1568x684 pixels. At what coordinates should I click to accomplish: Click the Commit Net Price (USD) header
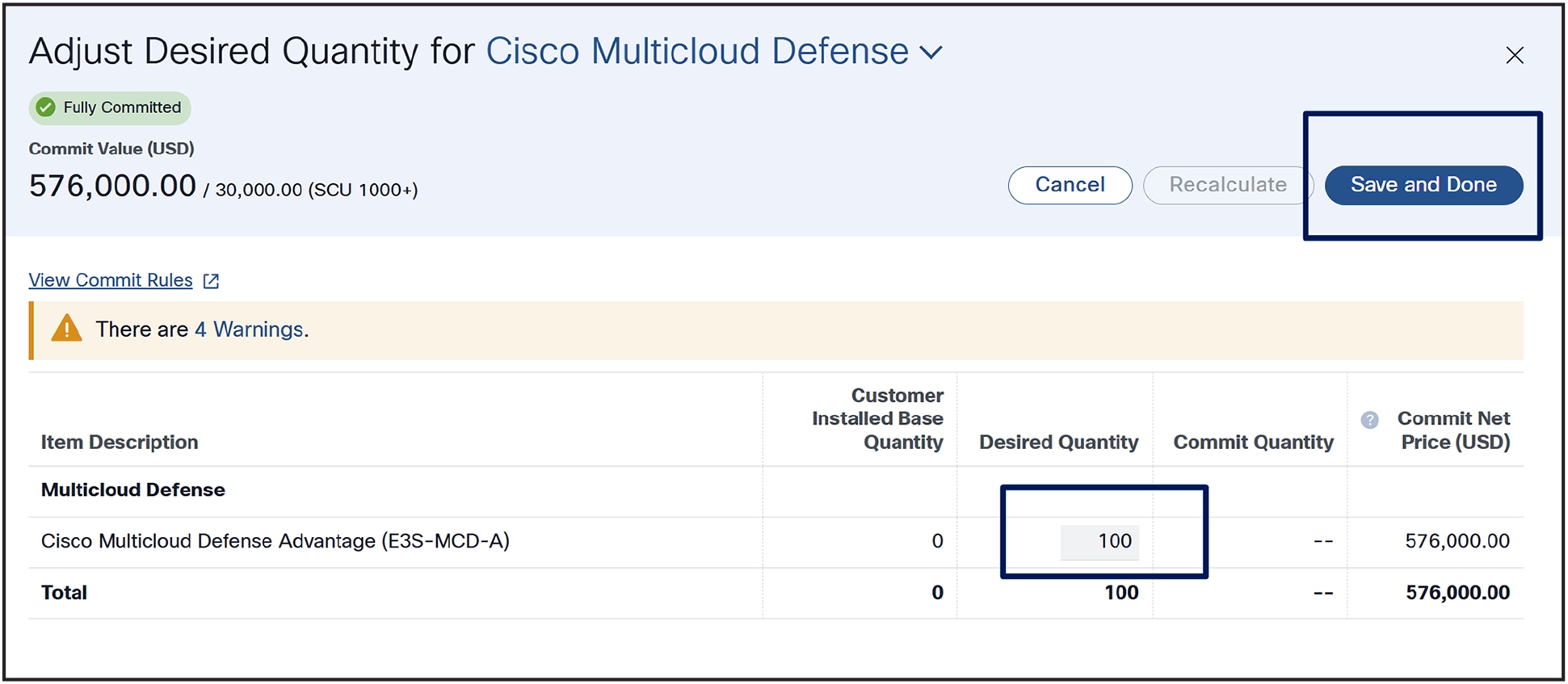point(1453,430)
